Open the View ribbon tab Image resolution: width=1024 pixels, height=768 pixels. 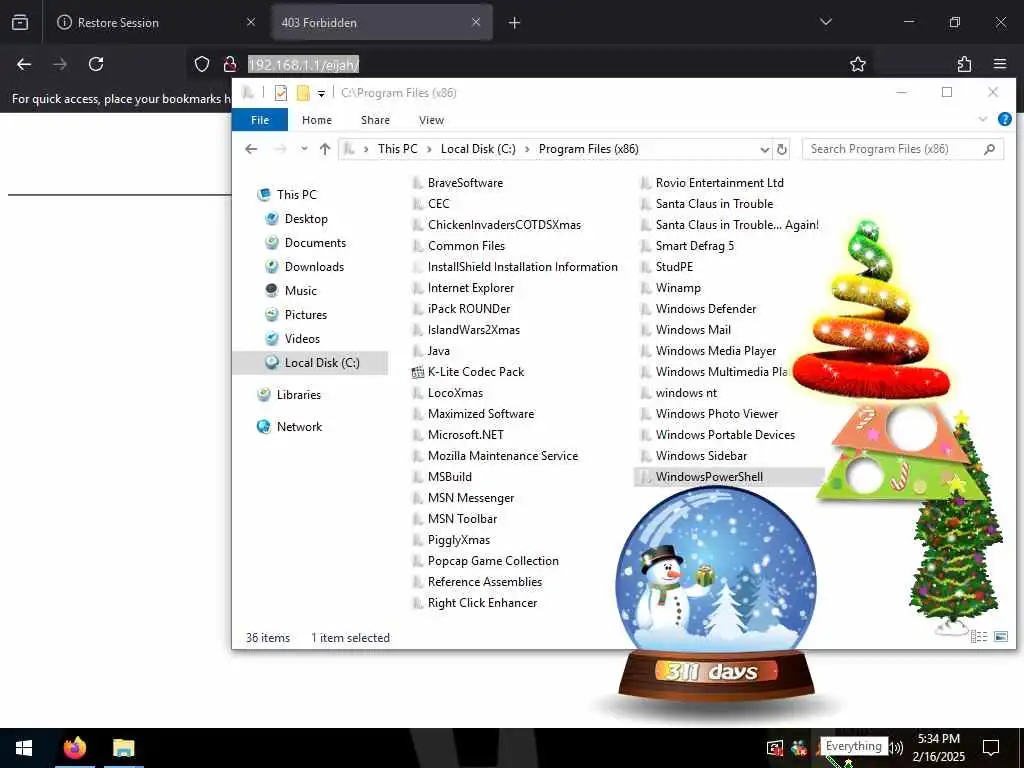[431, 120]
